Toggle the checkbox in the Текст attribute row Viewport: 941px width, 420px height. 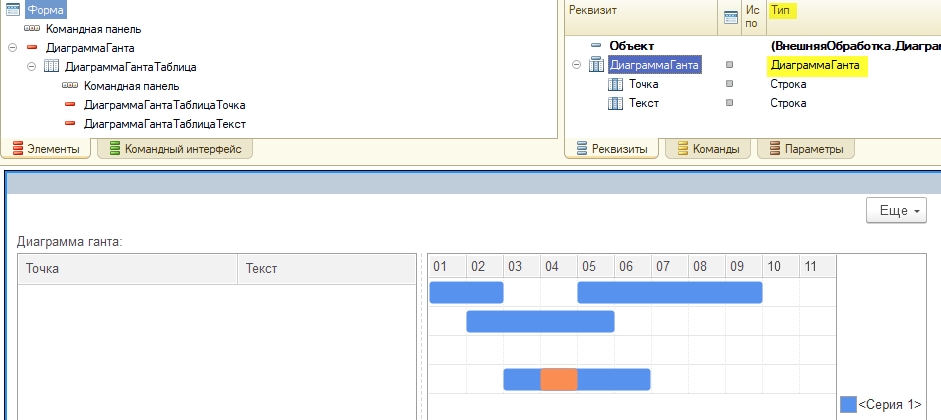(730, 103)
